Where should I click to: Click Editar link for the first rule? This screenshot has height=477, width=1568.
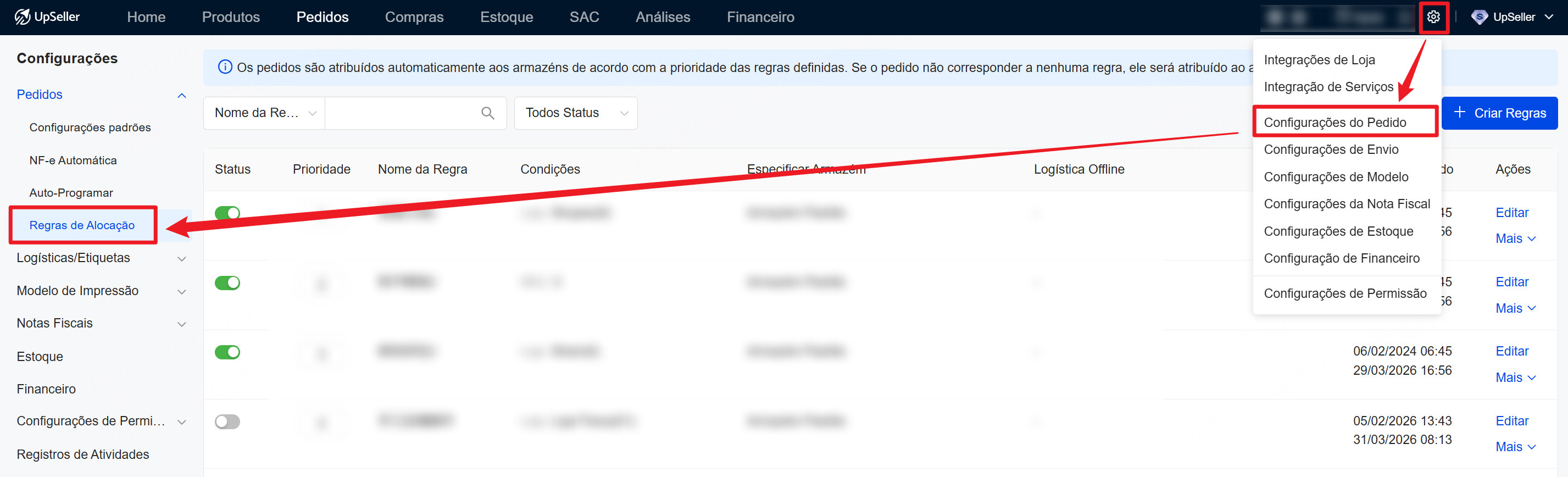1511,213
